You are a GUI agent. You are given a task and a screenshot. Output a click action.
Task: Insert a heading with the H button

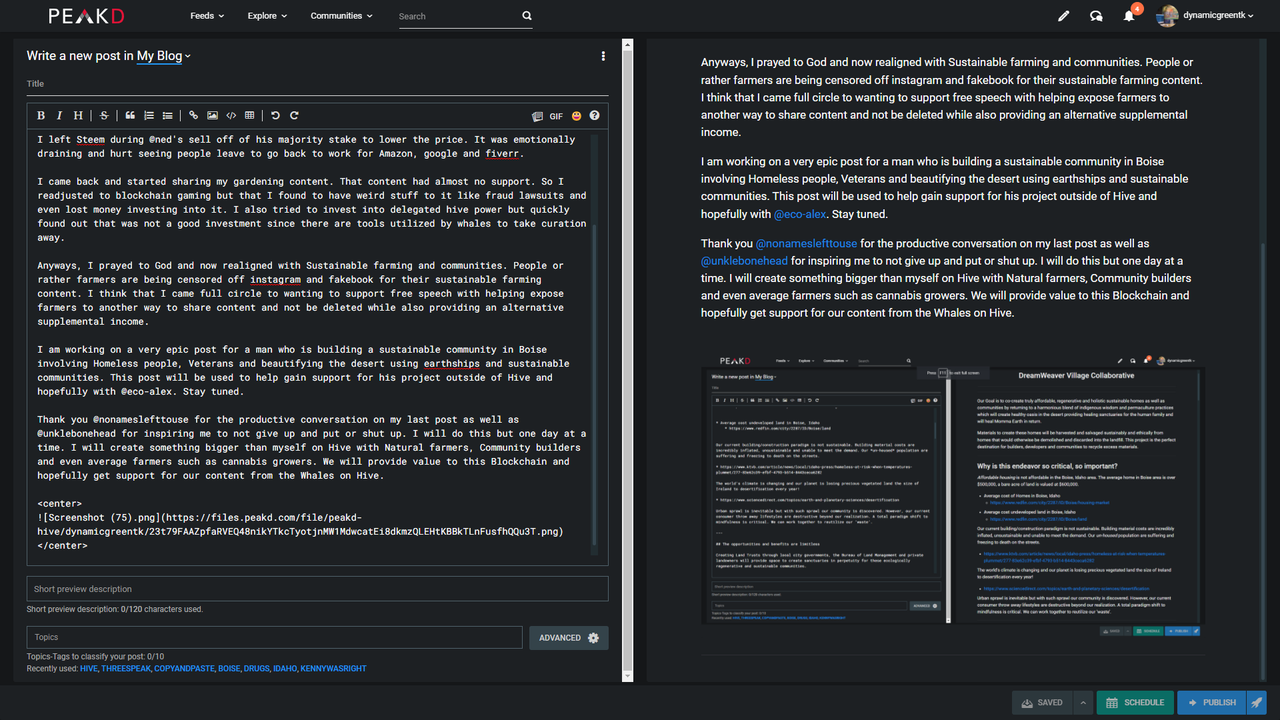[x=78, y=116]
